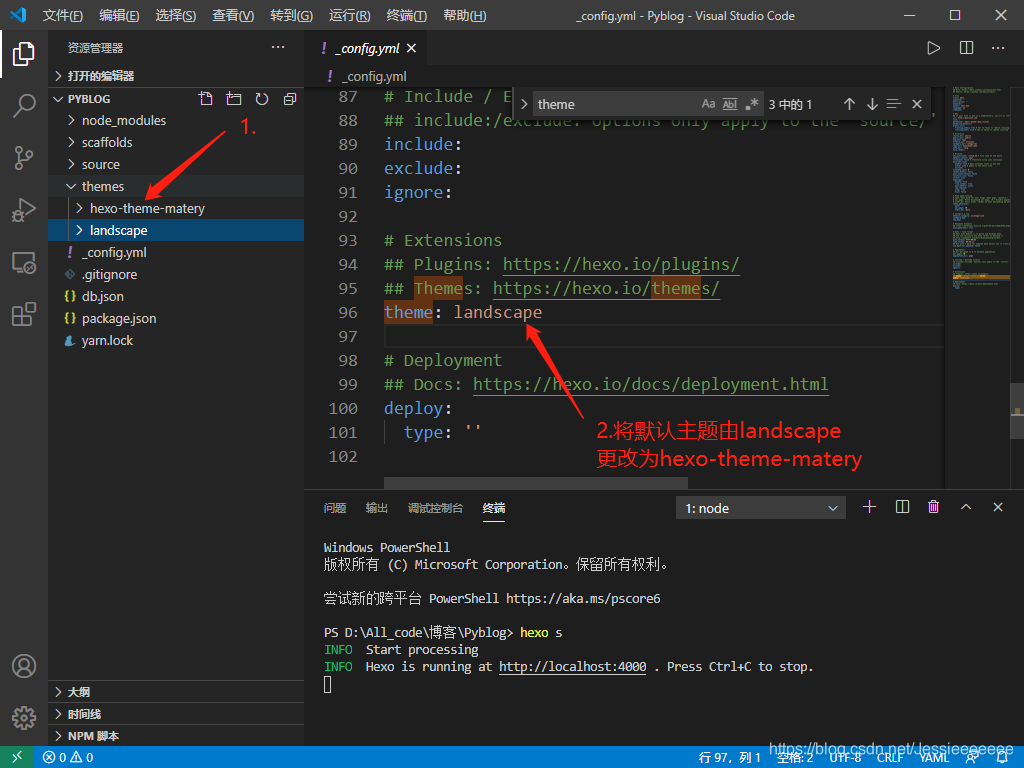Open the Search view in activity bar
This screenshot has height=768, width=1024.
tap(24, 105)
